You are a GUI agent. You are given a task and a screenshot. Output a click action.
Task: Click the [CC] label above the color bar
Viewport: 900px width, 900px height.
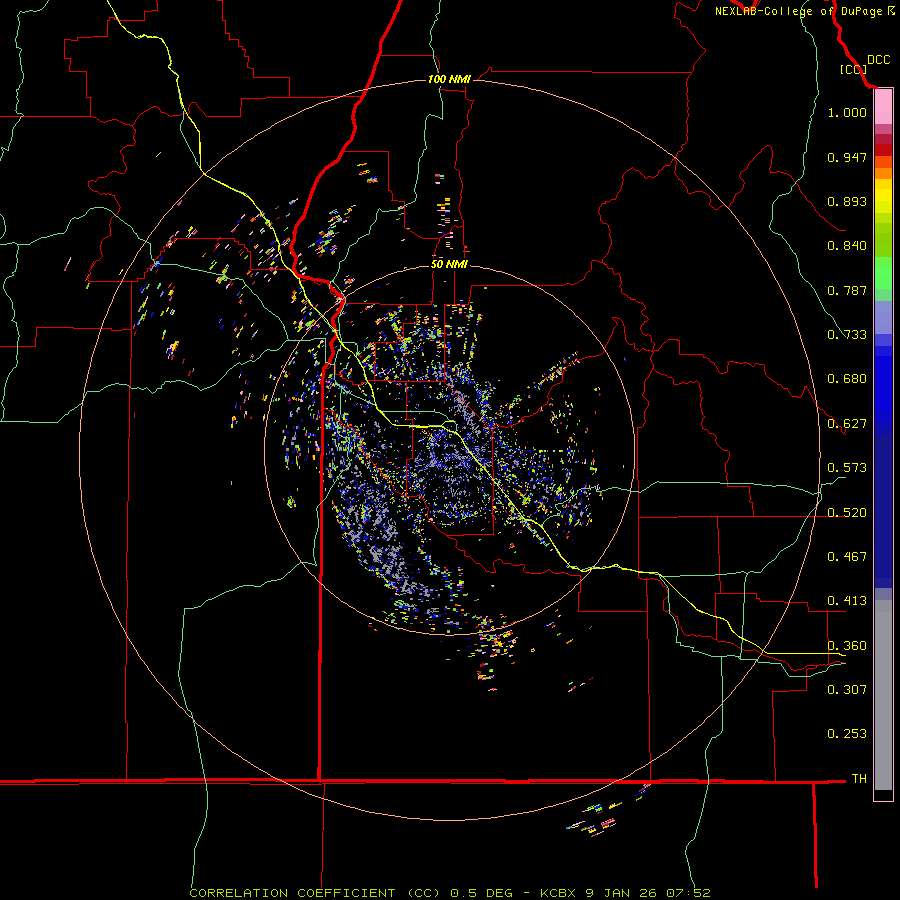point(853,69)
